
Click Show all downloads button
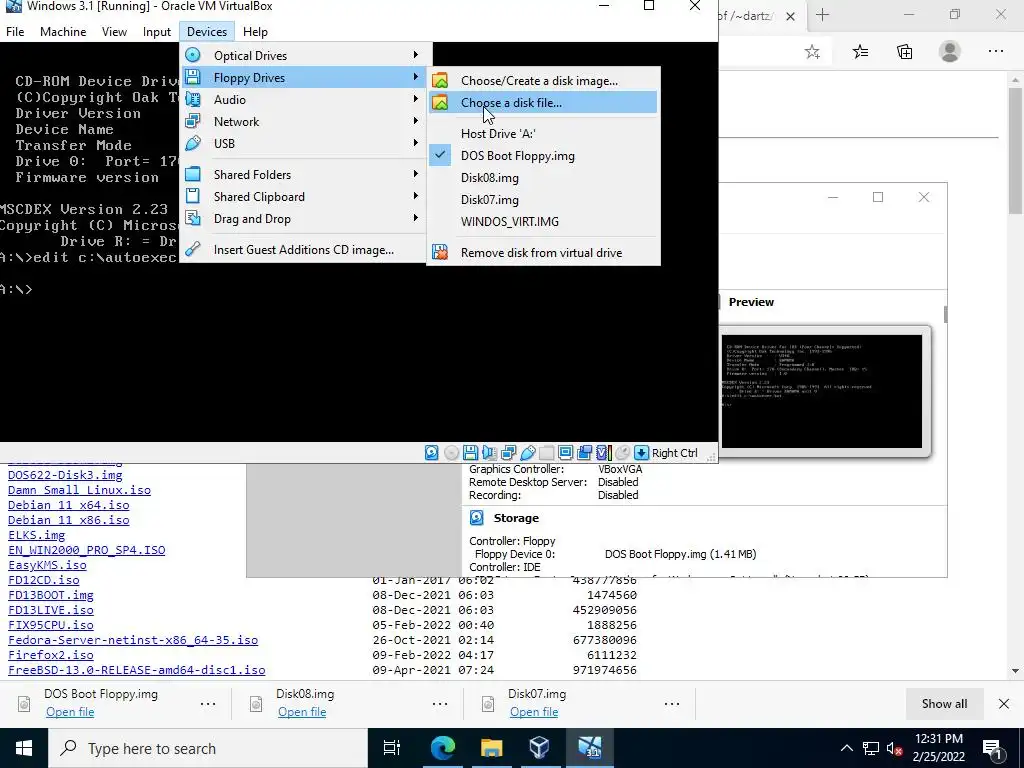point(944,703)
